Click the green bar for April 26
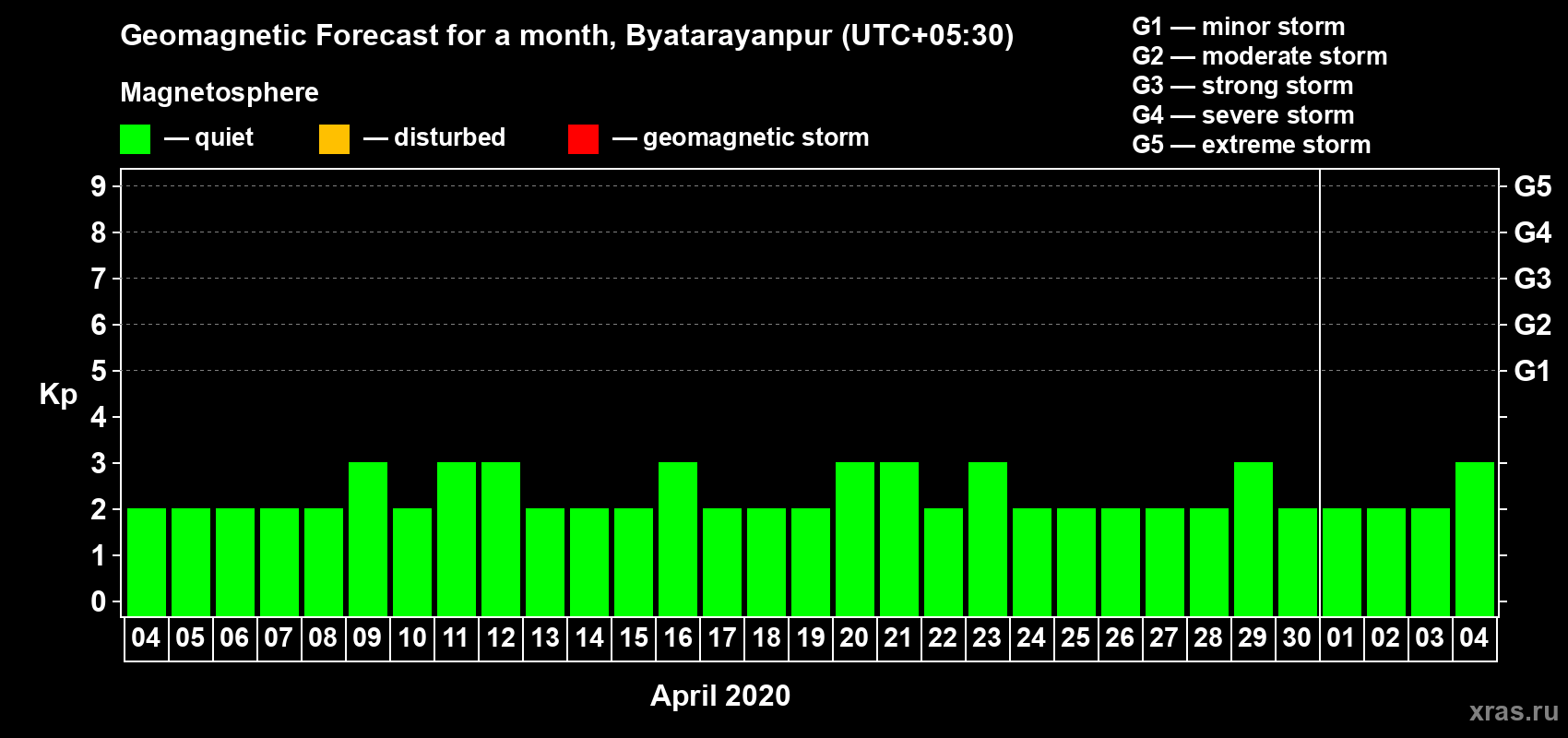 (x=1121, y=562)
